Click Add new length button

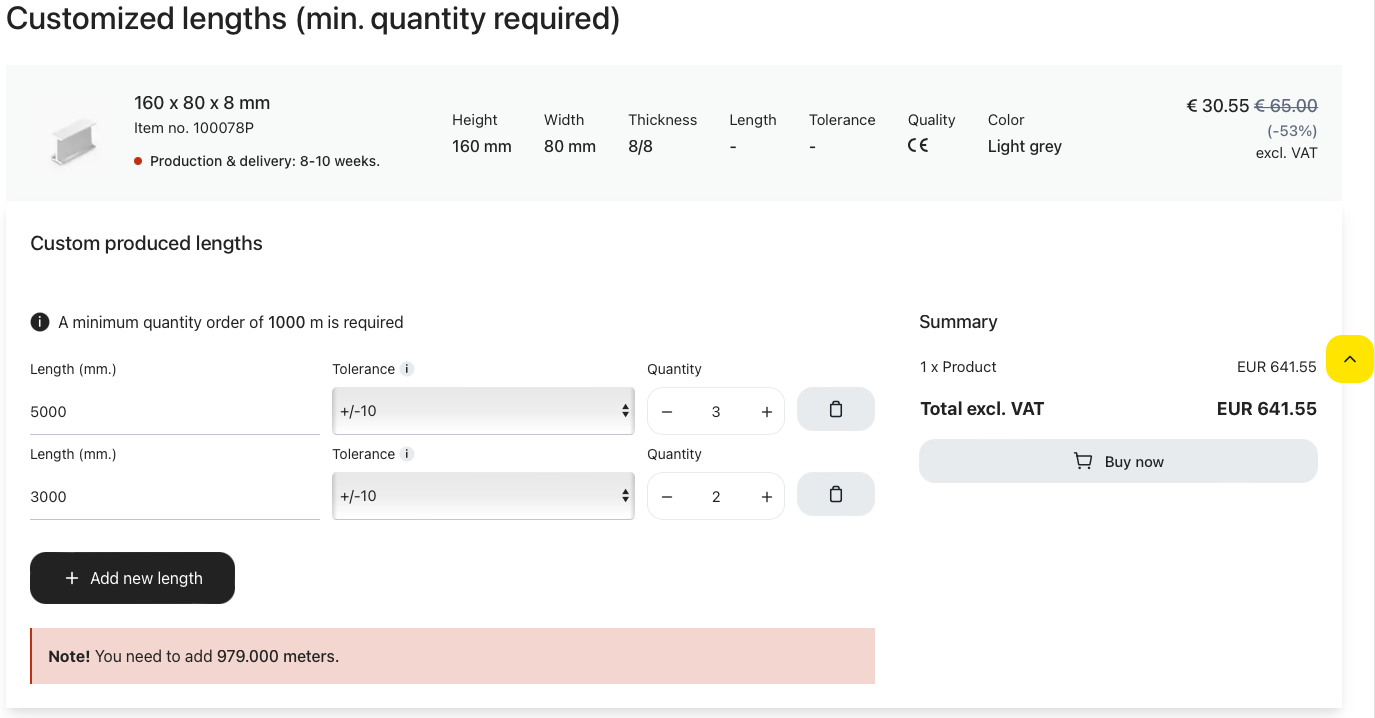point(132,578)
